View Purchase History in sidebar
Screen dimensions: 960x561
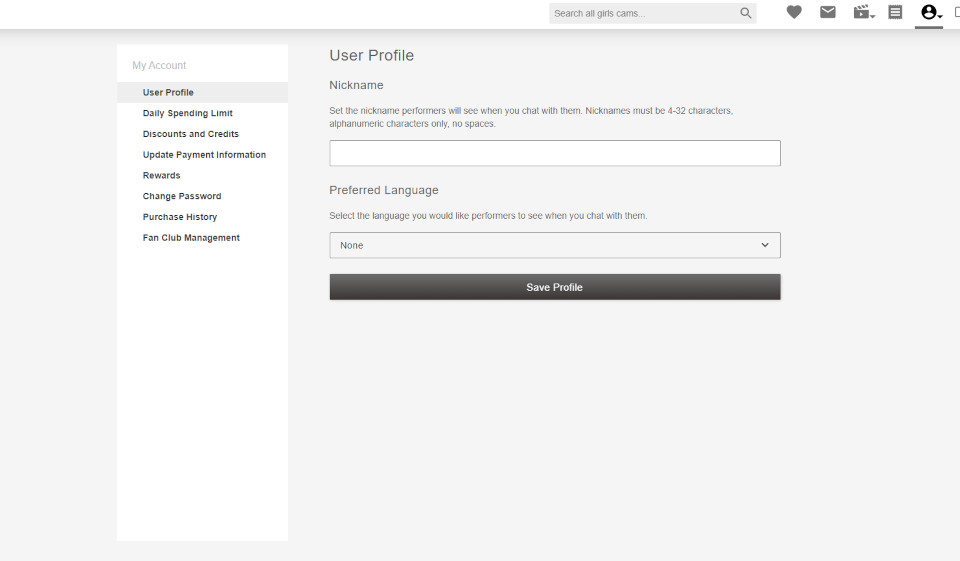pos(180,217)
